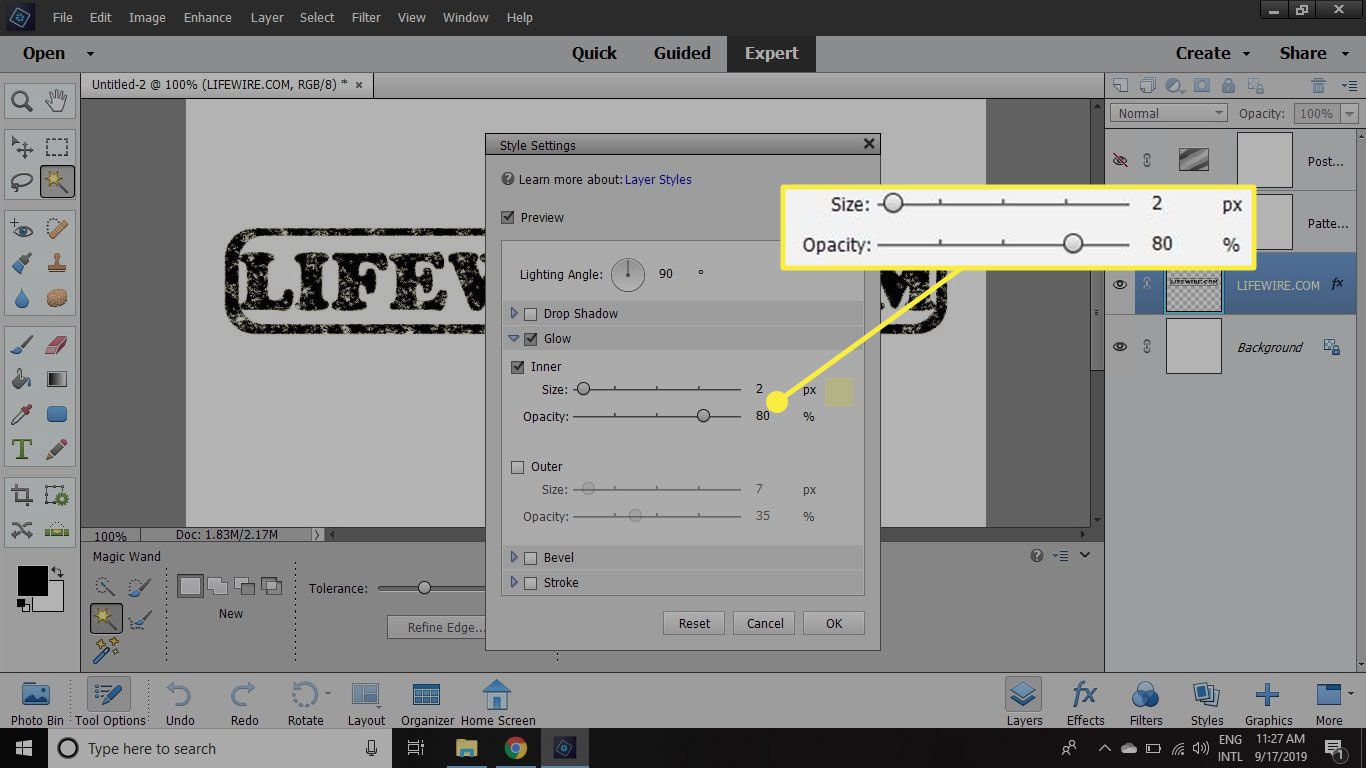
Task: Select the Zoom tool
Action: pyautogui.click(x=22, y=101)
